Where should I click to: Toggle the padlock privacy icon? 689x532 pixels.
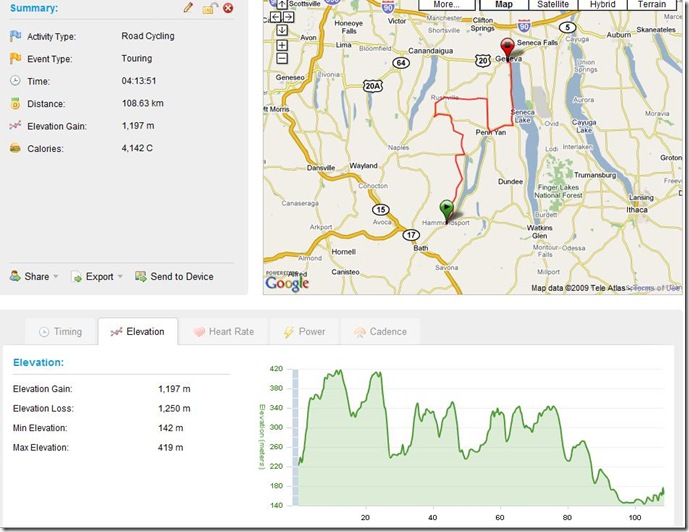(210, 8)
